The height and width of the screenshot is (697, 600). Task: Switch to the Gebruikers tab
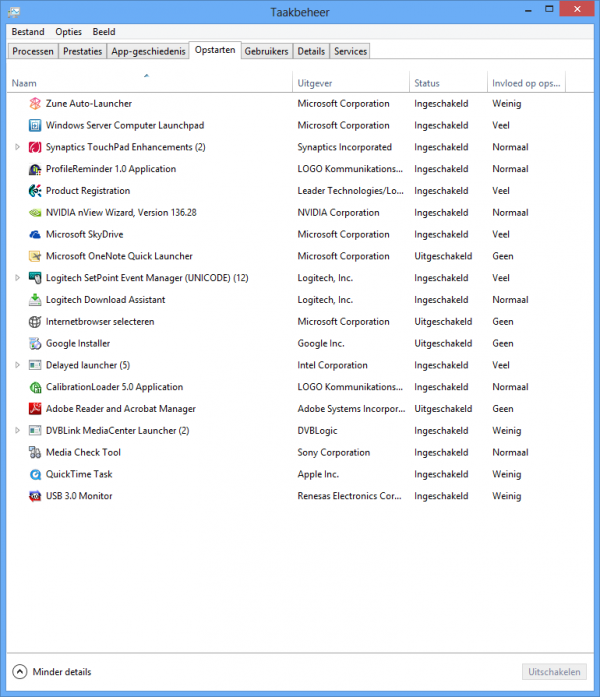pos(266,52)
